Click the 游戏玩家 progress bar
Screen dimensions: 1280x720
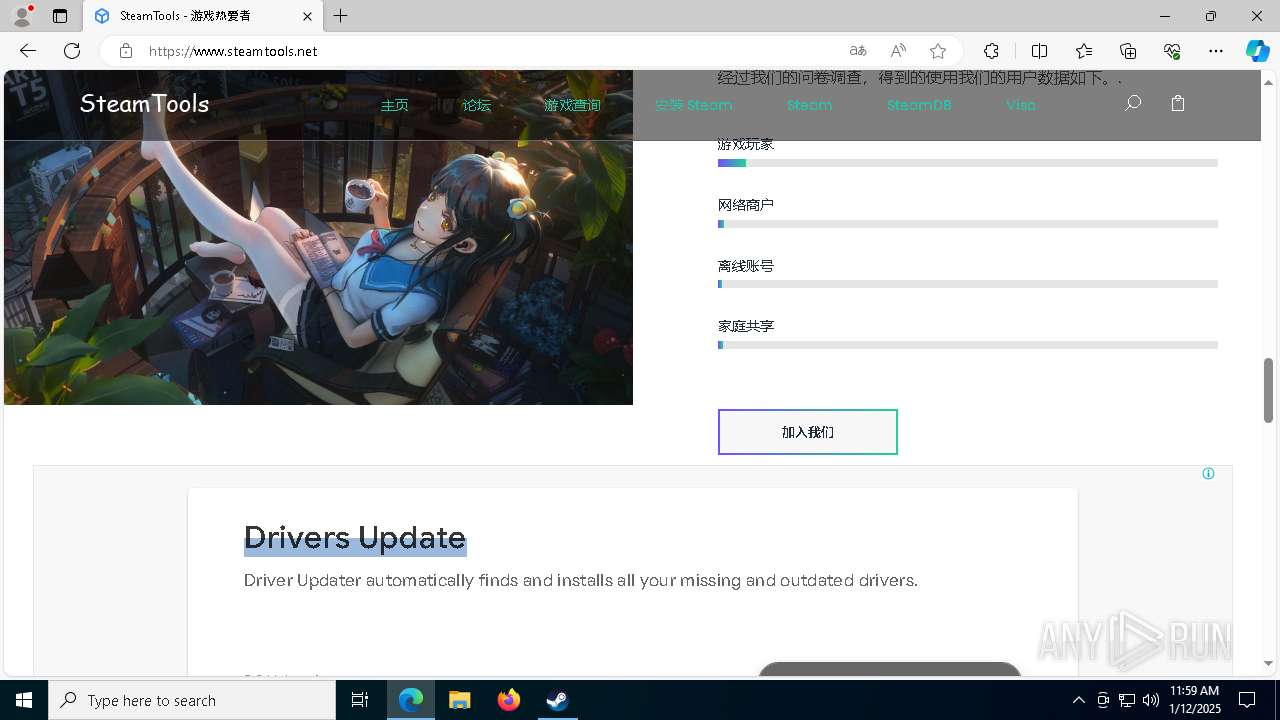tap(968, 163)
